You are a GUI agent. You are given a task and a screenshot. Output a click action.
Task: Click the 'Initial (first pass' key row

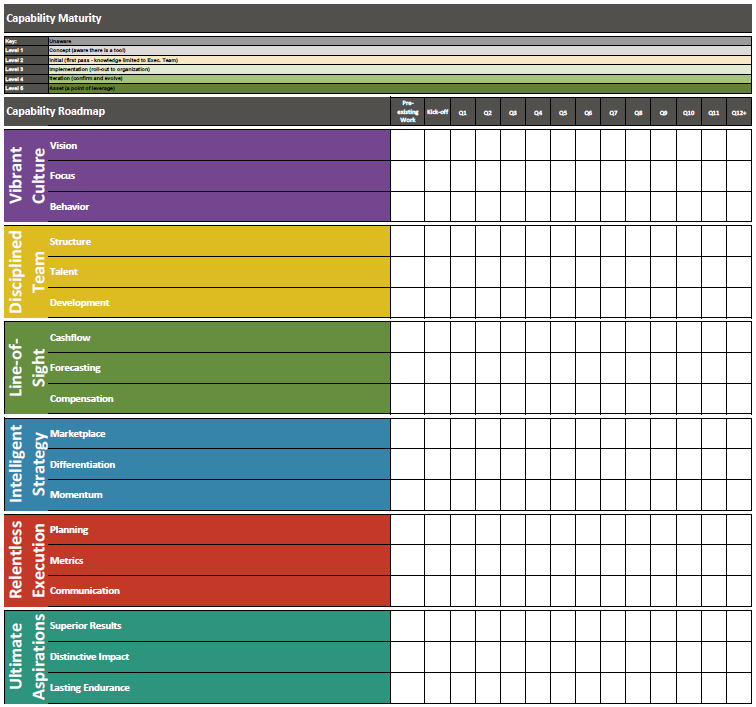[x=400, y=60]
